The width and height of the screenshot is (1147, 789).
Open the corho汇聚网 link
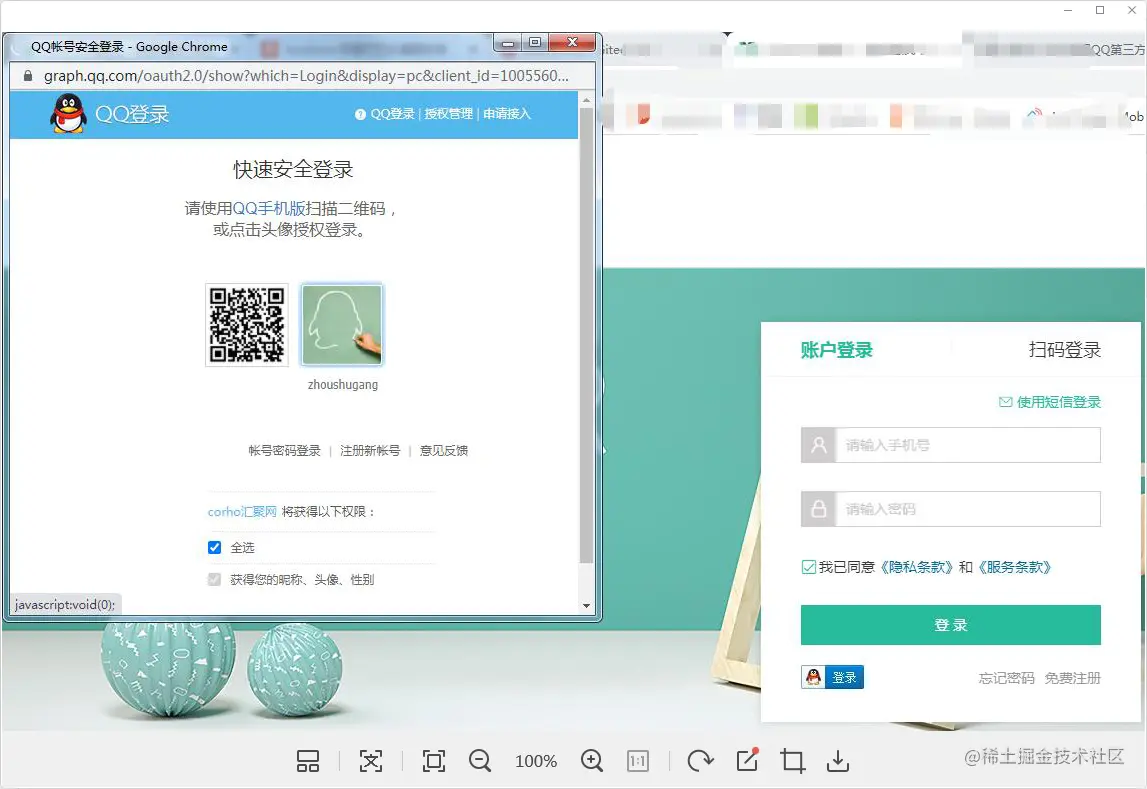pyautogui.click(x=242, y=512)
